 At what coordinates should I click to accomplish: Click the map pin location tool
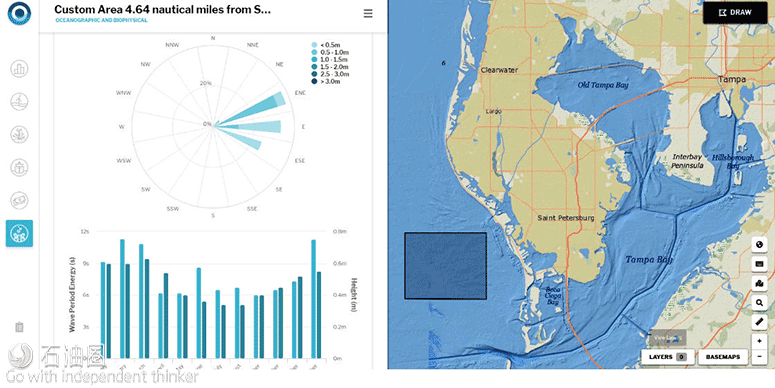[759, 283]
